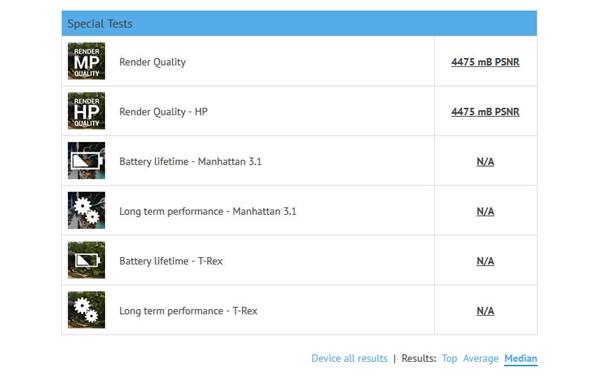
Task: Open the Render Quality - HP PSNR result
Action: (485, 112)
